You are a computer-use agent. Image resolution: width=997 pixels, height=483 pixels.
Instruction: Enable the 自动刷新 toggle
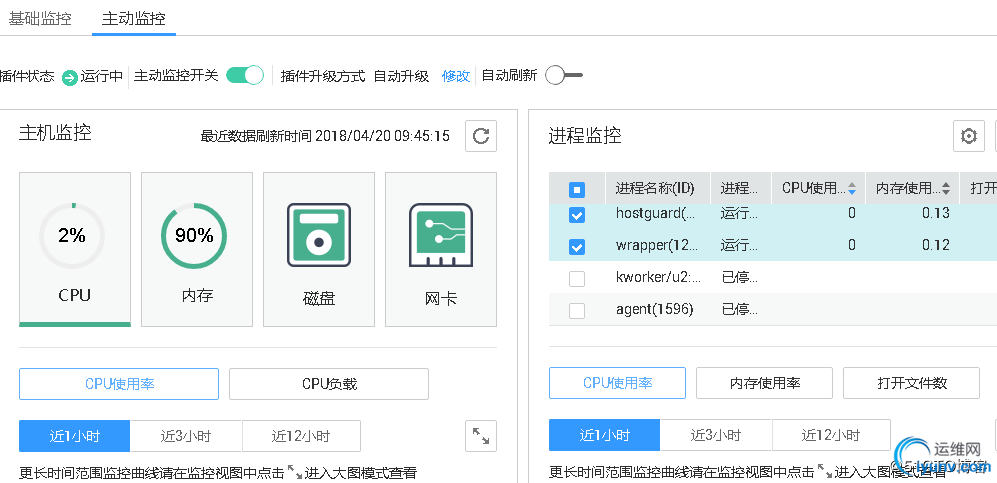point(563,76)
